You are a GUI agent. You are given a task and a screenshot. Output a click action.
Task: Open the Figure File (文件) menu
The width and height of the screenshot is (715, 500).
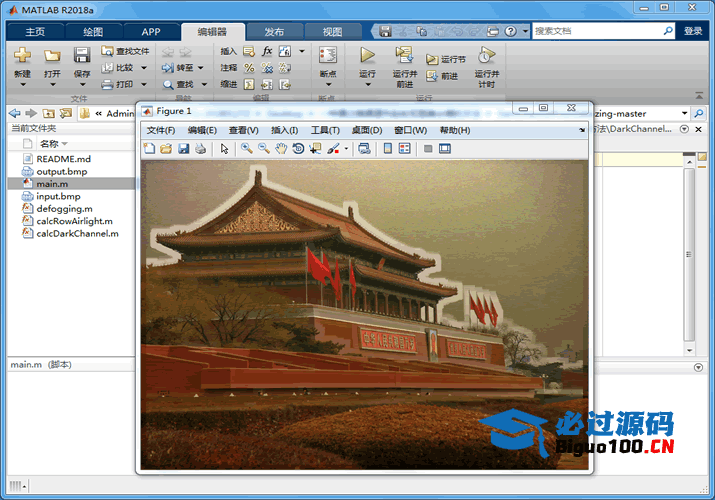click(161, 130)
